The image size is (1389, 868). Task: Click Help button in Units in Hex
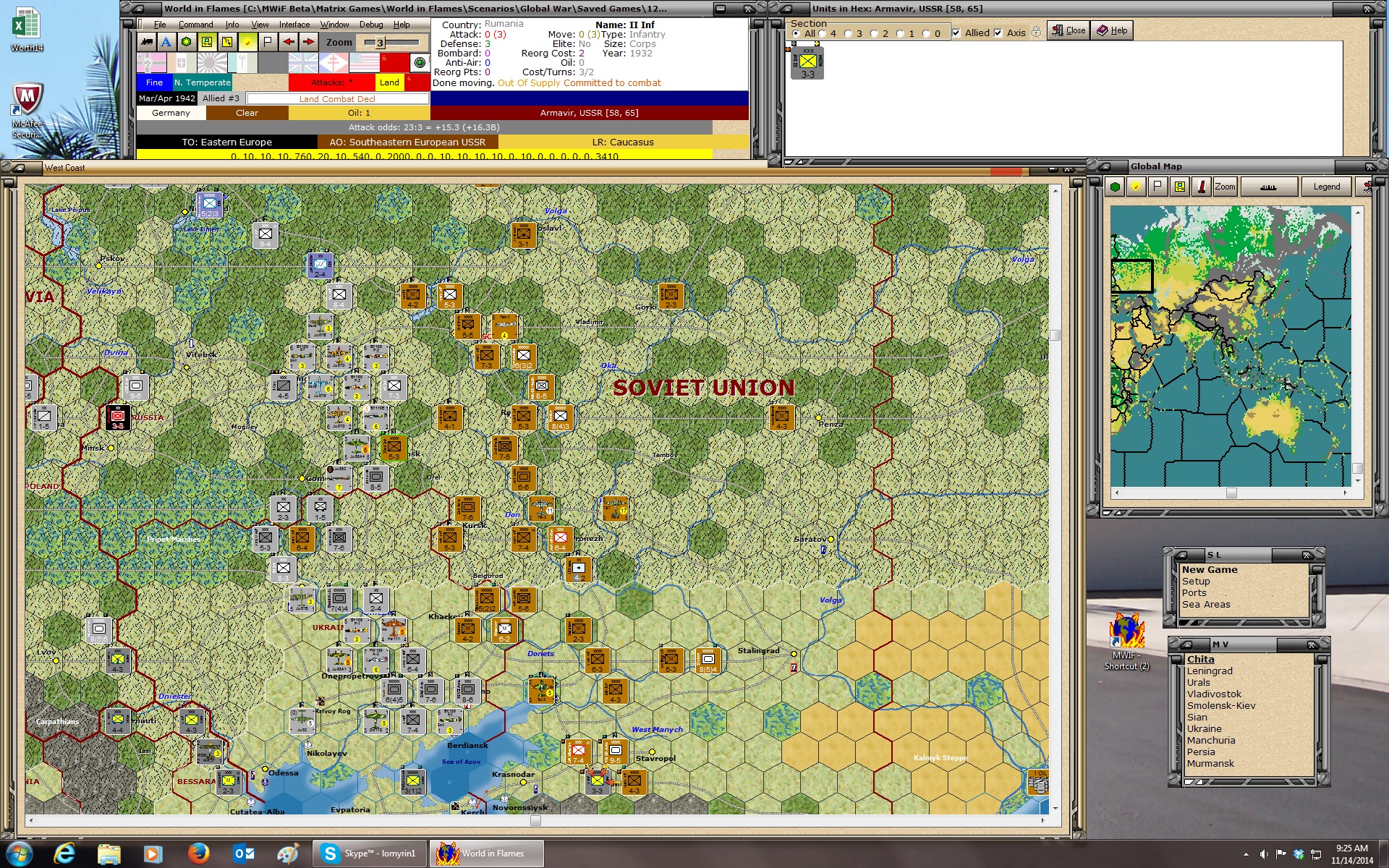click(x=1112, y=30)
